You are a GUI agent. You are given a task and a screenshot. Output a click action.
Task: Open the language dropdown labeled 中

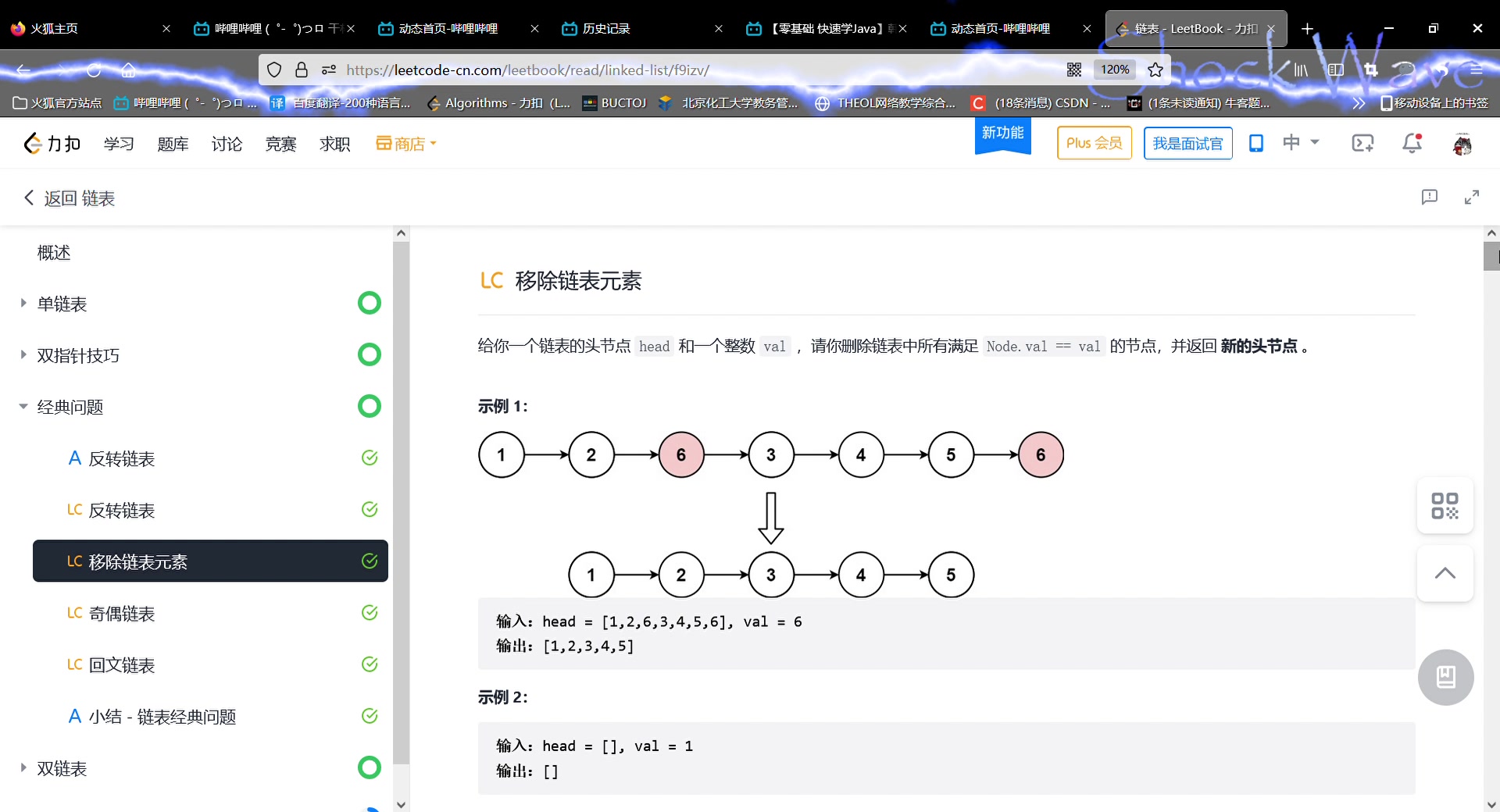pos(1301,143)
